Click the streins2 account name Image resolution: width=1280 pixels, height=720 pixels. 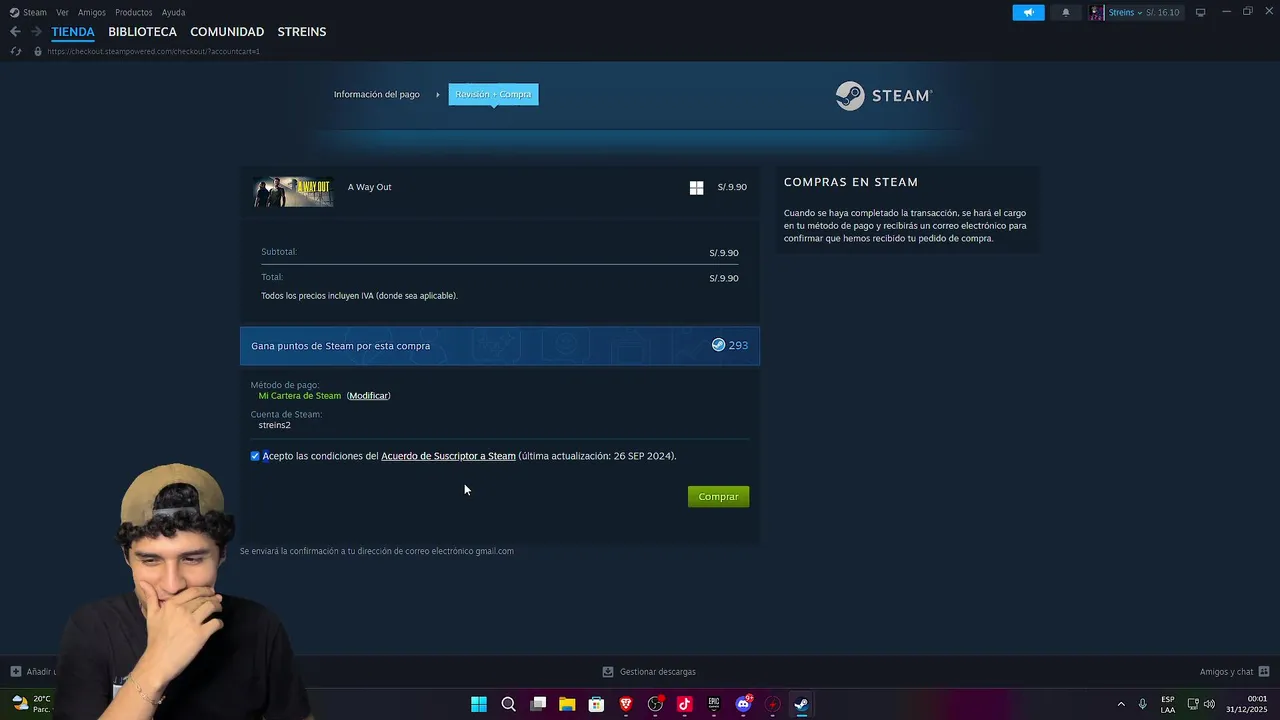274,425
